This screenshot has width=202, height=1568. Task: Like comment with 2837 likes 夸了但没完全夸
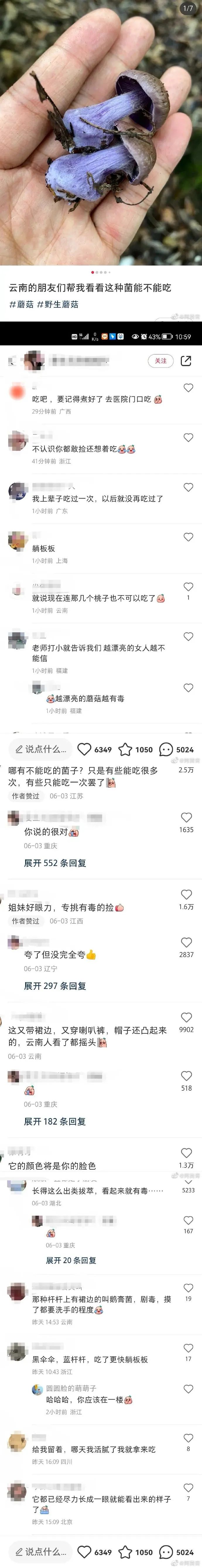[186, 942]
